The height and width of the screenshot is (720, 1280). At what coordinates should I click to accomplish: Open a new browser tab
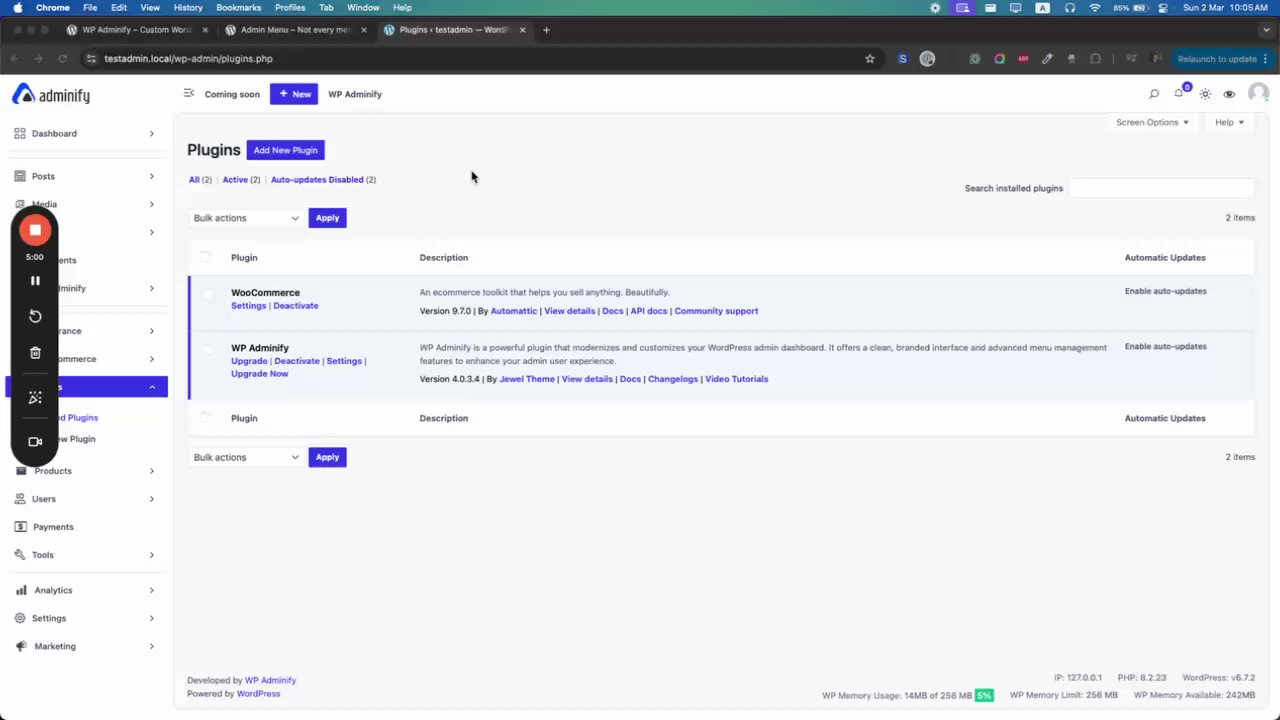pyautogui.click(x=546, y=30)
